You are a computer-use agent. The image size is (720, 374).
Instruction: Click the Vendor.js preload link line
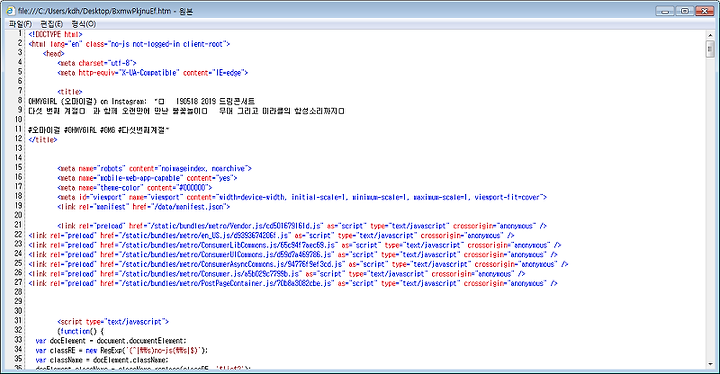pyautogui.click(x=302, y=226)
